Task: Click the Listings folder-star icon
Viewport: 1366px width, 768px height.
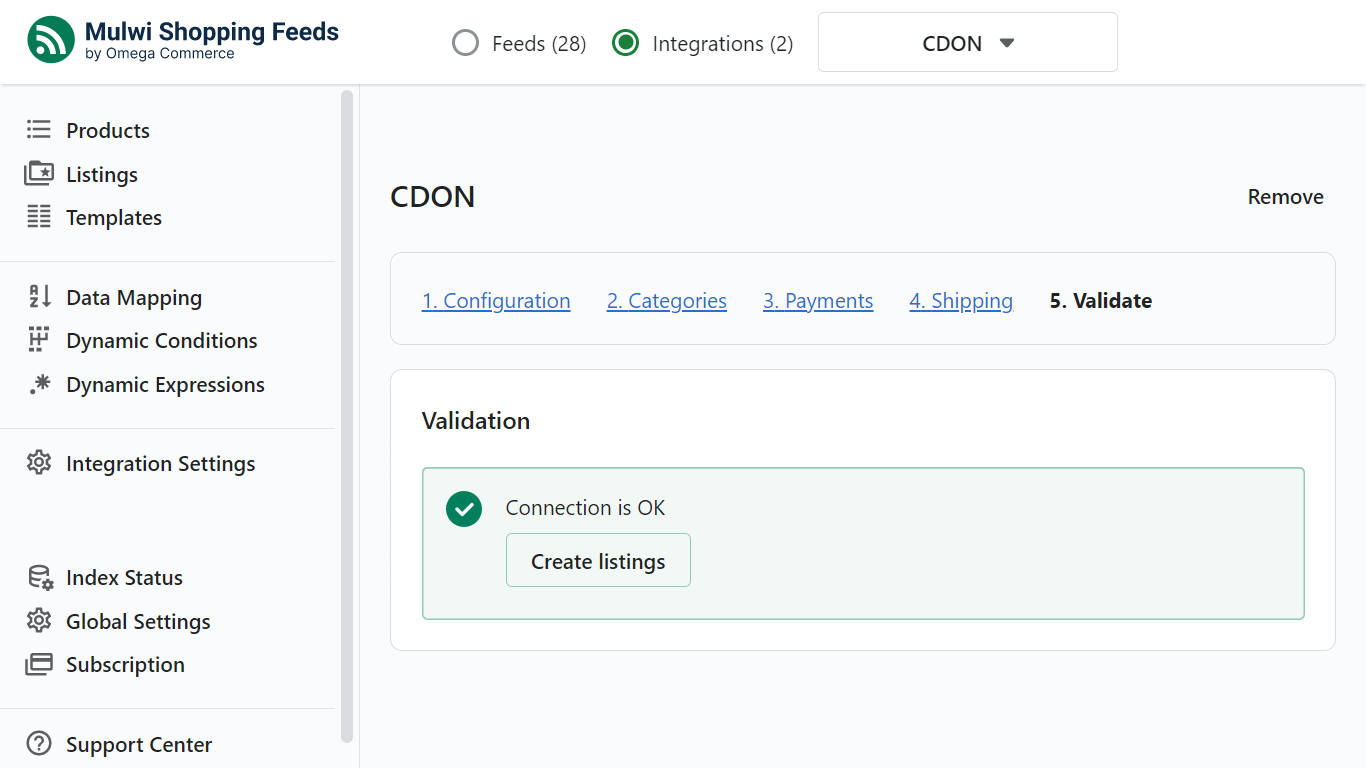Action: (39, 174)
